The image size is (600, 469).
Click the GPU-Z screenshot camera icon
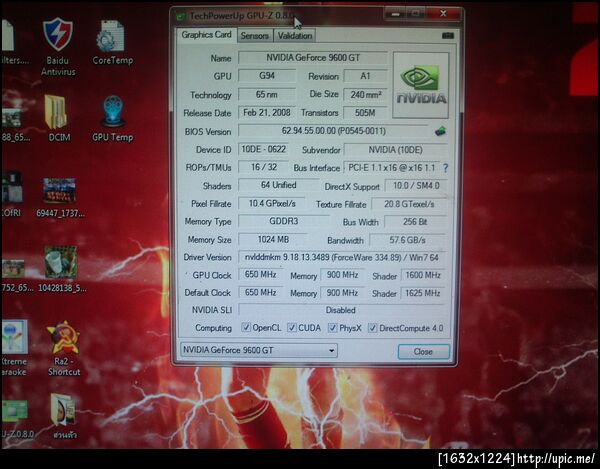448,36
